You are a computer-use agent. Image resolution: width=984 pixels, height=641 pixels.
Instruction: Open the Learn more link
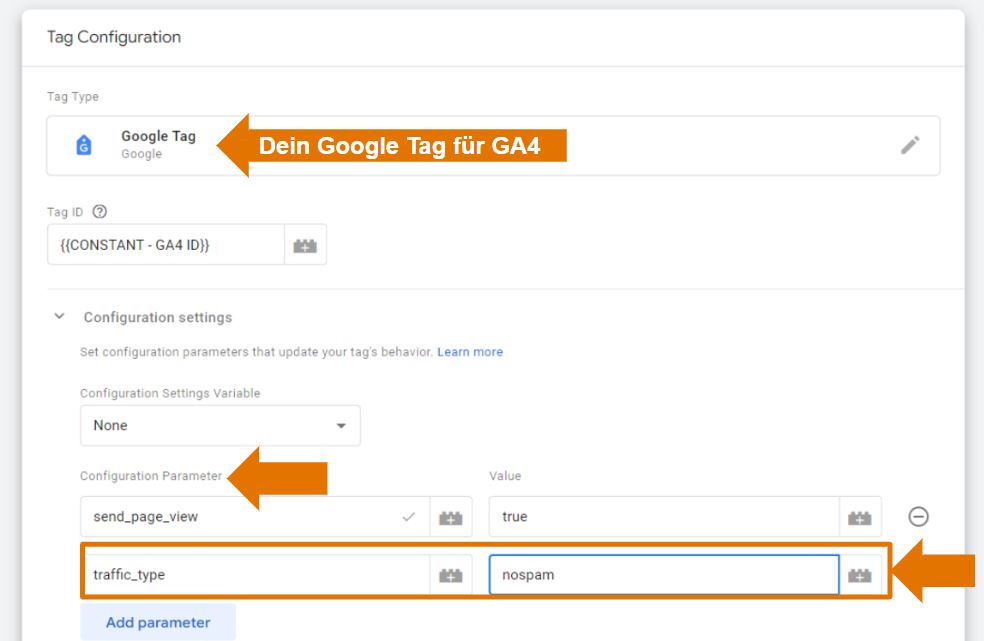[470, 351]
